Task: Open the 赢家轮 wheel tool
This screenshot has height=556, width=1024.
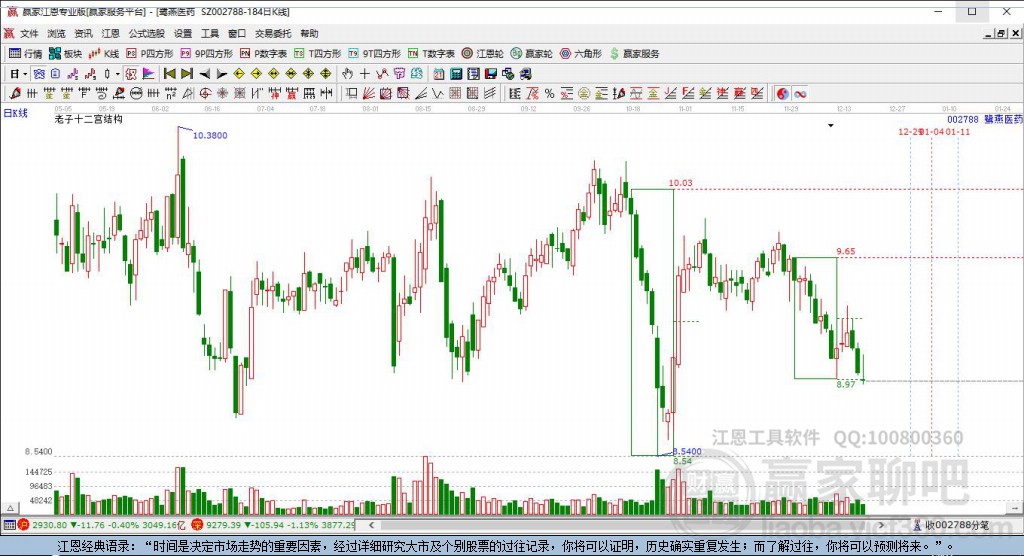Action: (532, 54)
